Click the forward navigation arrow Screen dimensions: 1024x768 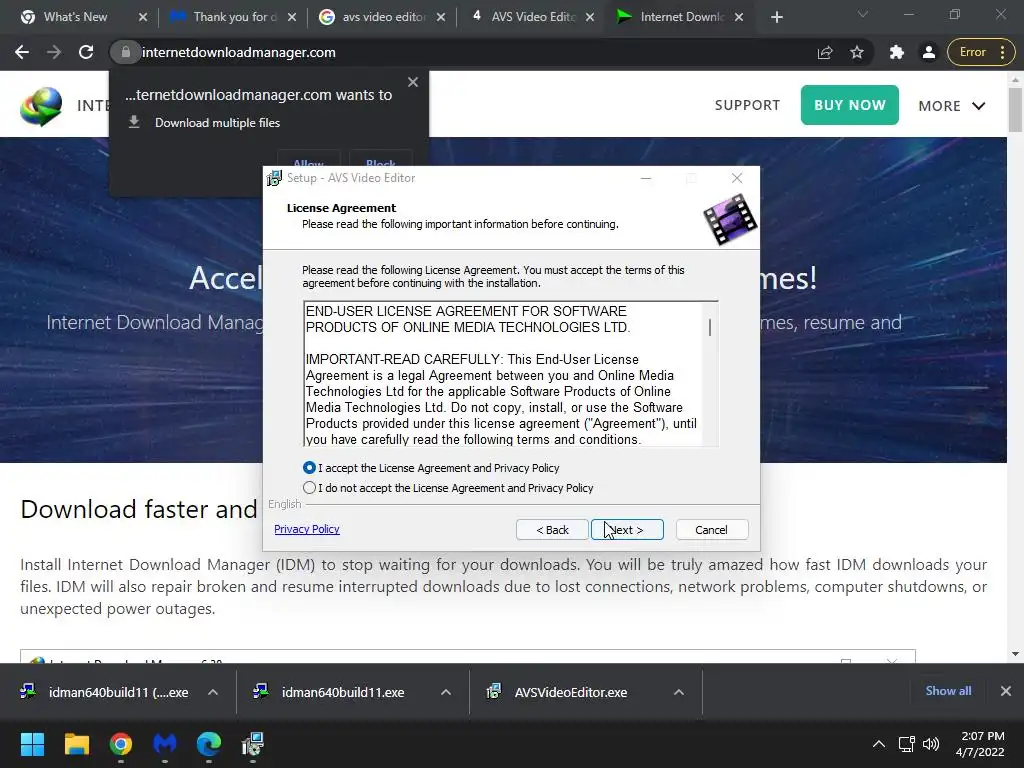pyautogui.click(x=54, y=52)
